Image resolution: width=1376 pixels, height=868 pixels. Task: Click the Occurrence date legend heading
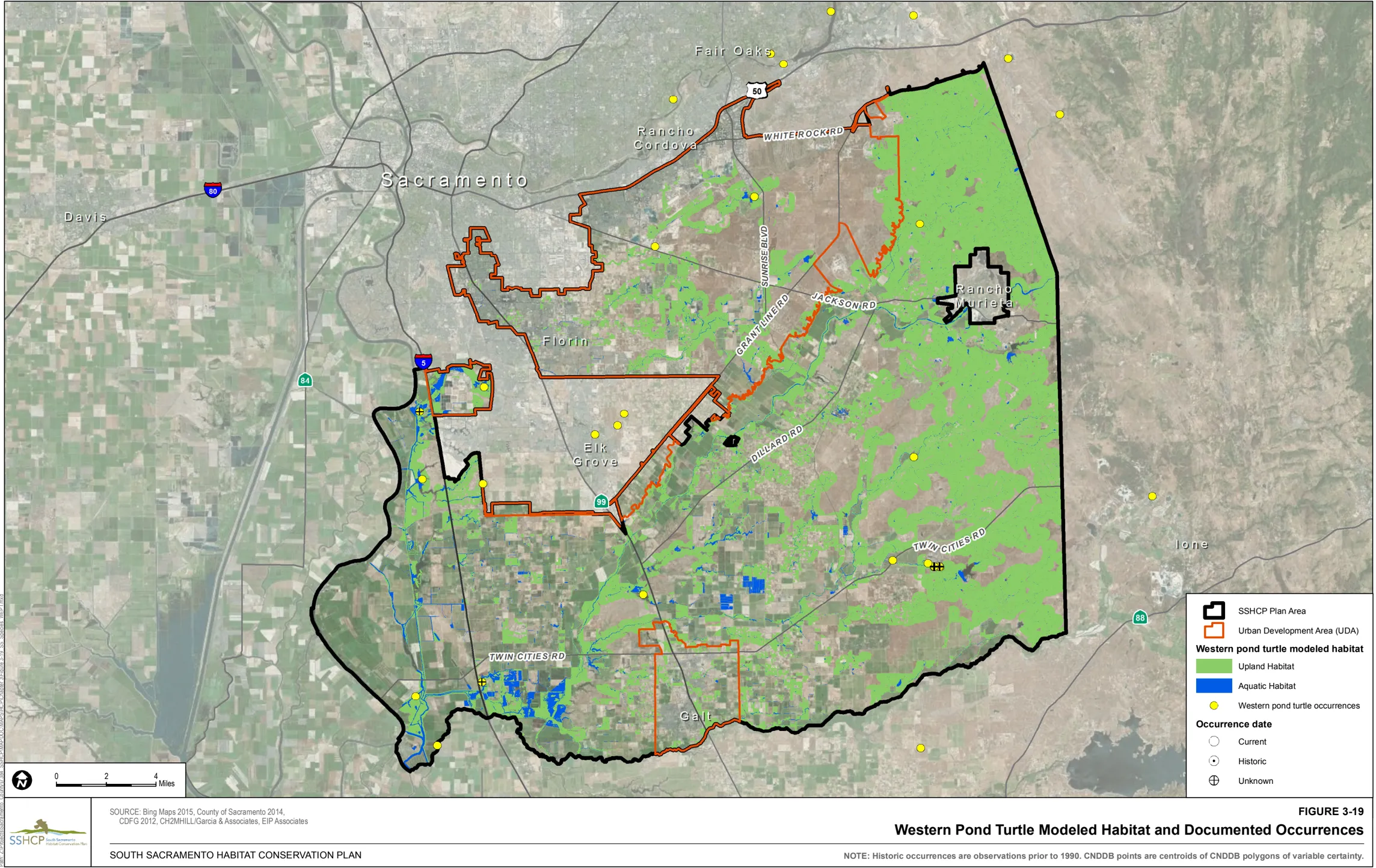pyautogui.click(x=1233, y=724)
